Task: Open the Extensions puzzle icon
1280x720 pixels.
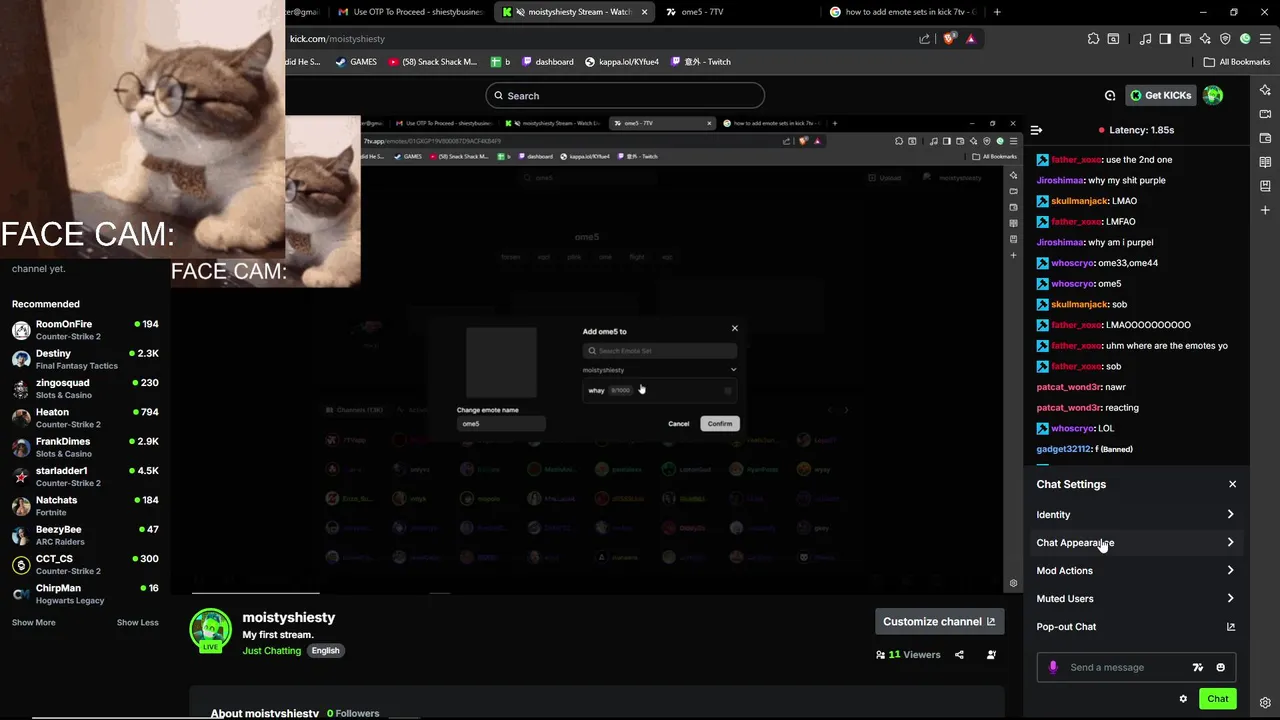Action: pyautogui.click(x=1093, y=39)
